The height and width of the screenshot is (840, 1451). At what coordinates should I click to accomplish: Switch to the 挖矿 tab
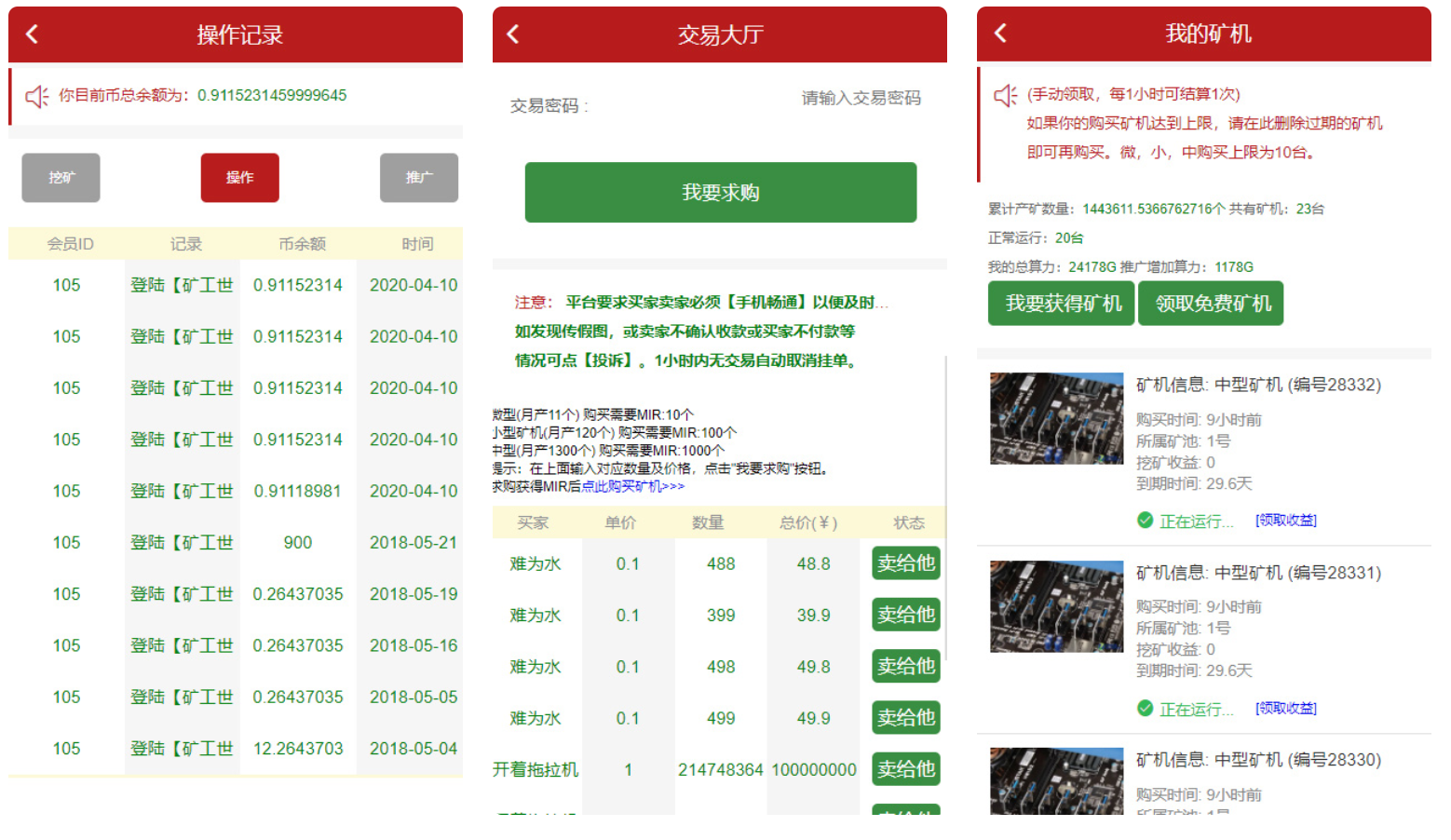coord(61,177)
